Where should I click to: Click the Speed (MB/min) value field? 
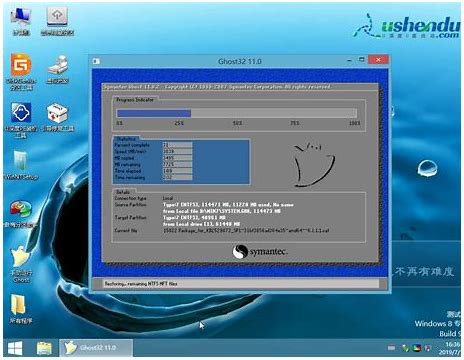pos(177,151)
